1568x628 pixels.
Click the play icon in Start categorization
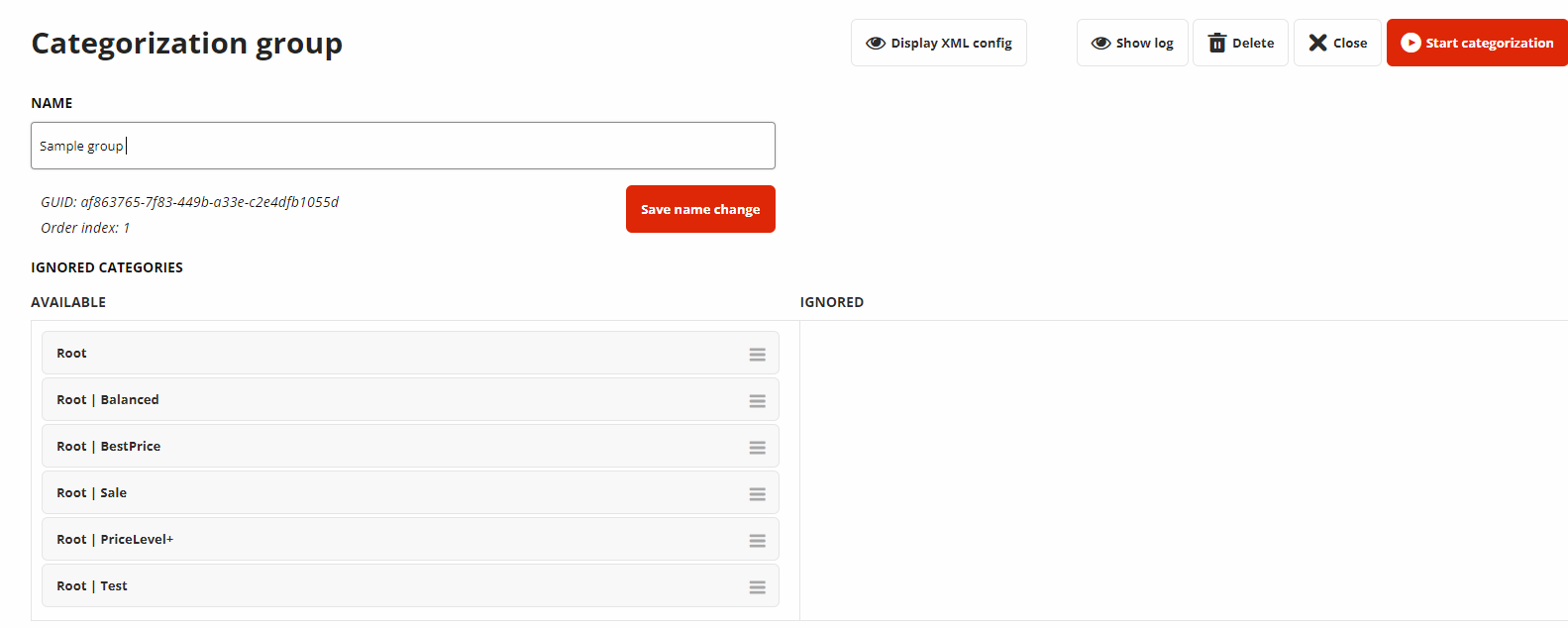(1411, 43)
